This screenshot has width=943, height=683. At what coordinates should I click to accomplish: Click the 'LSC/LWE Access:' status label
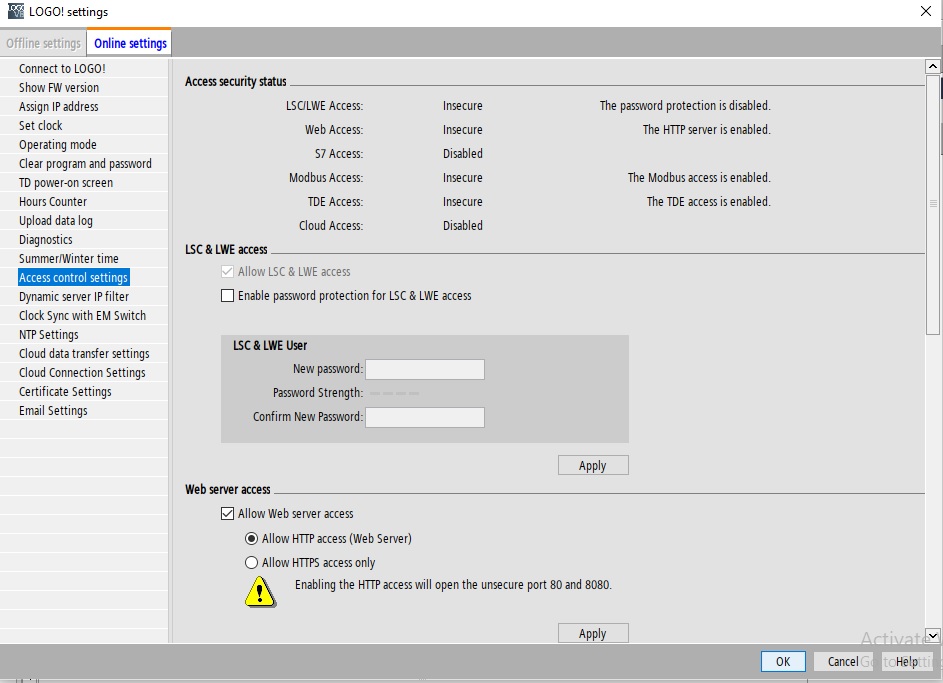point(324,106)
